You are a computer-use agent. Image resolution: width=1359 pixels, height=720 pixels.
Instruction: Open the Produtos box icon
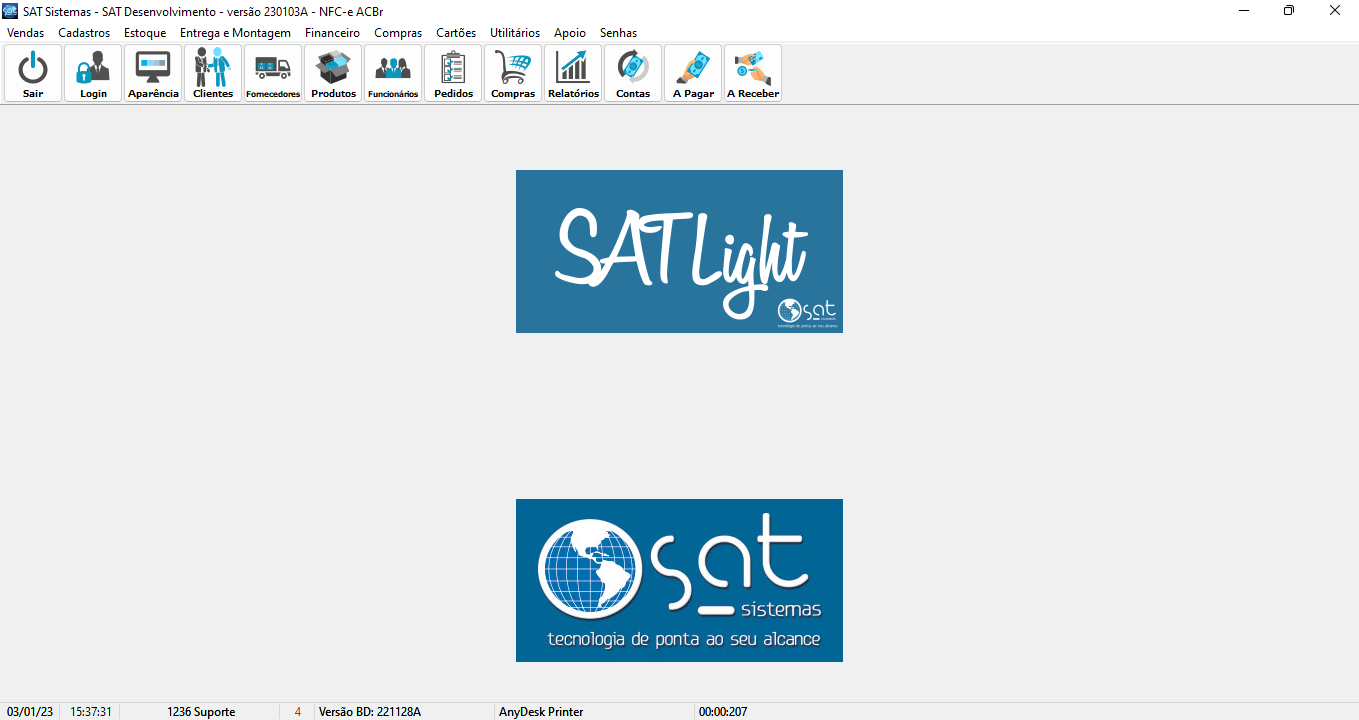coord(333,72)
